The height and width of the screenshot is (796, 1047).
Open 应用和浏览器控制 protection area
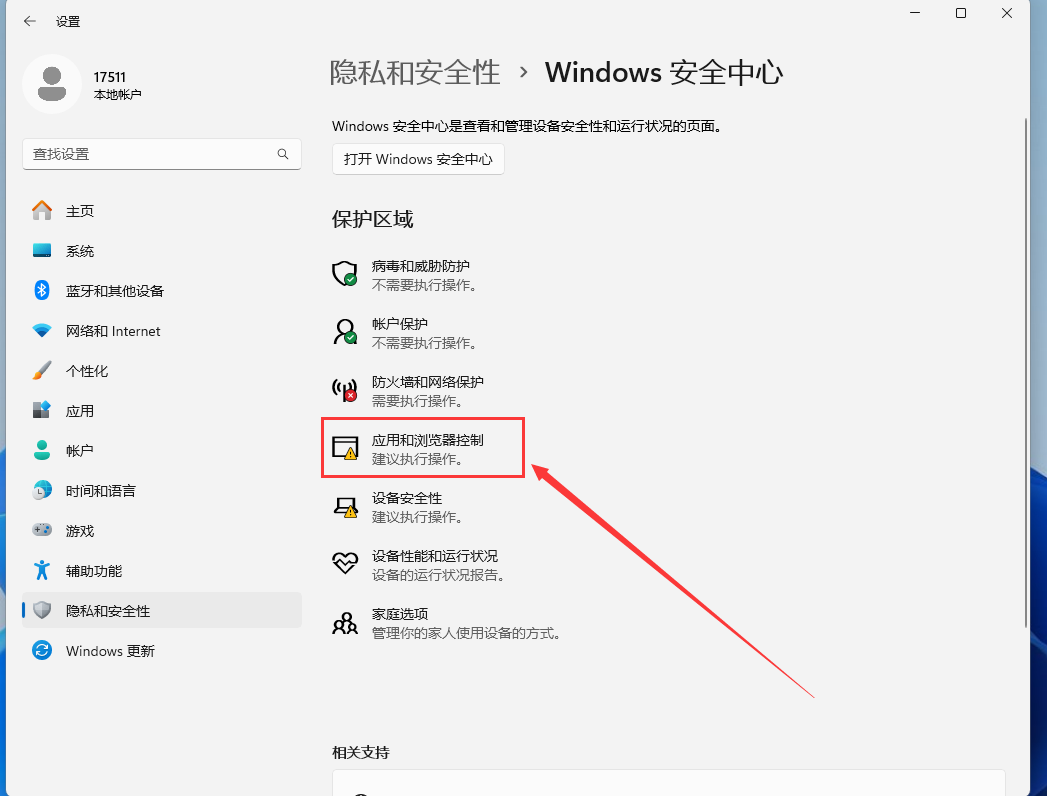(x=433, y=449)
